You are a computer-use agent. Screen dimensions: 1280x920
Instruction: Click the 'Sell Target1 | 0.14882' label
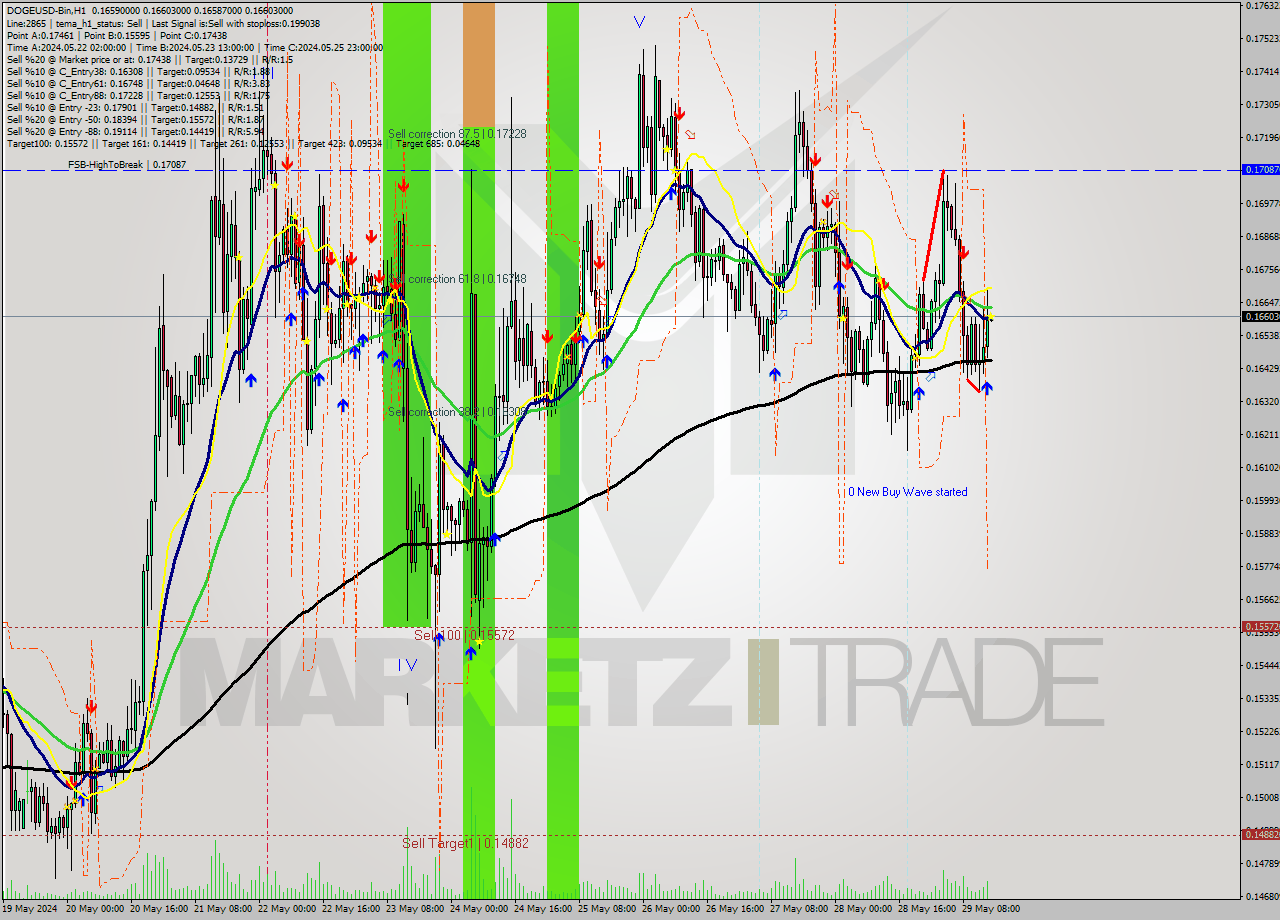pyautogui.click(x=465, y=843)
